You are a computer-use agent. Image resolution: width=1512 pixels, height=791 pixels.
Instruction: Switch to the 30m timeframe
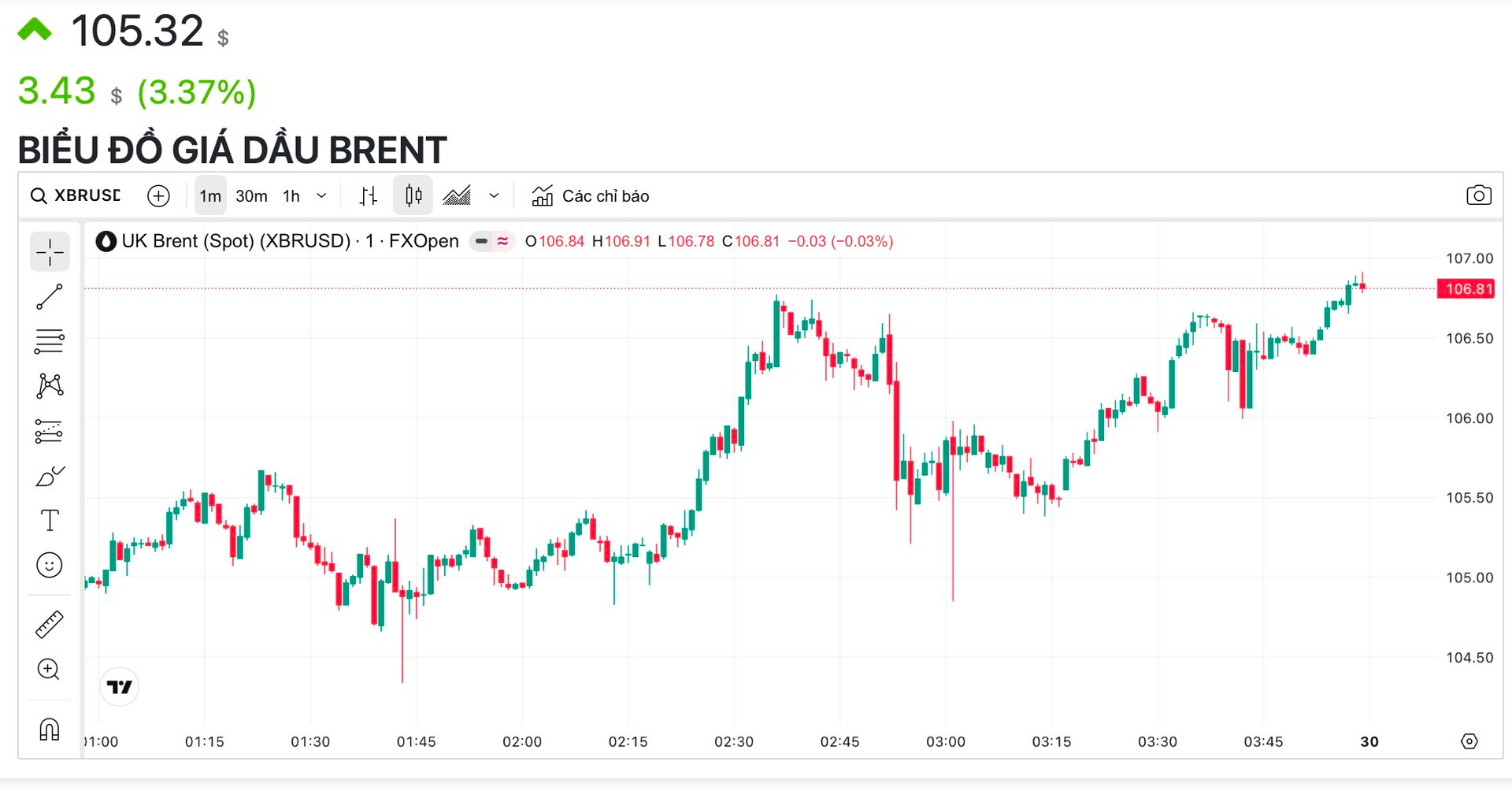[x=251, y=196]
